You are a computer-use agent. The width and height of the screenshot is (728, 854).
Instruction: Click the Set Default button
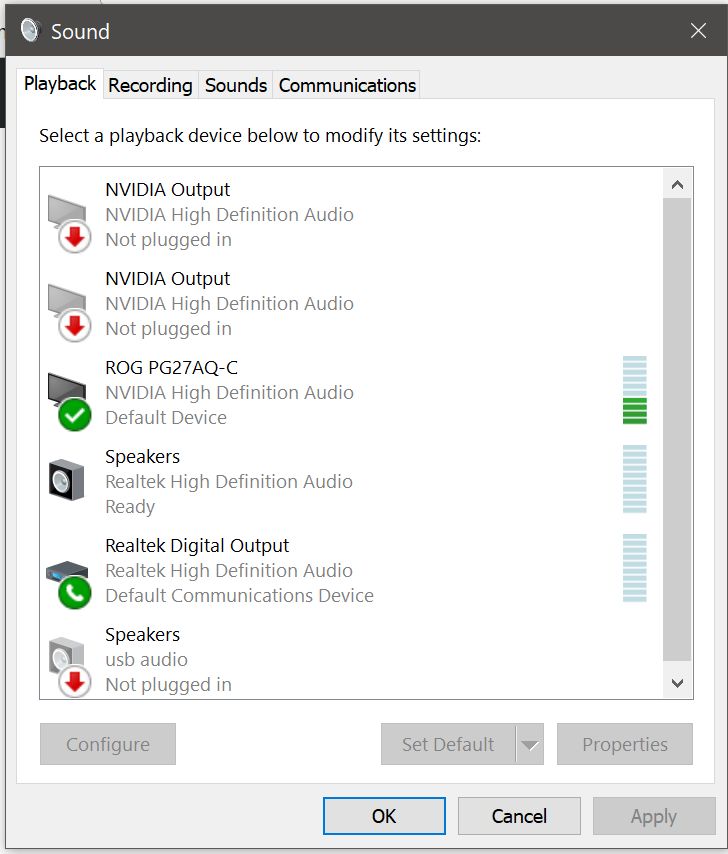pos(448,744)
